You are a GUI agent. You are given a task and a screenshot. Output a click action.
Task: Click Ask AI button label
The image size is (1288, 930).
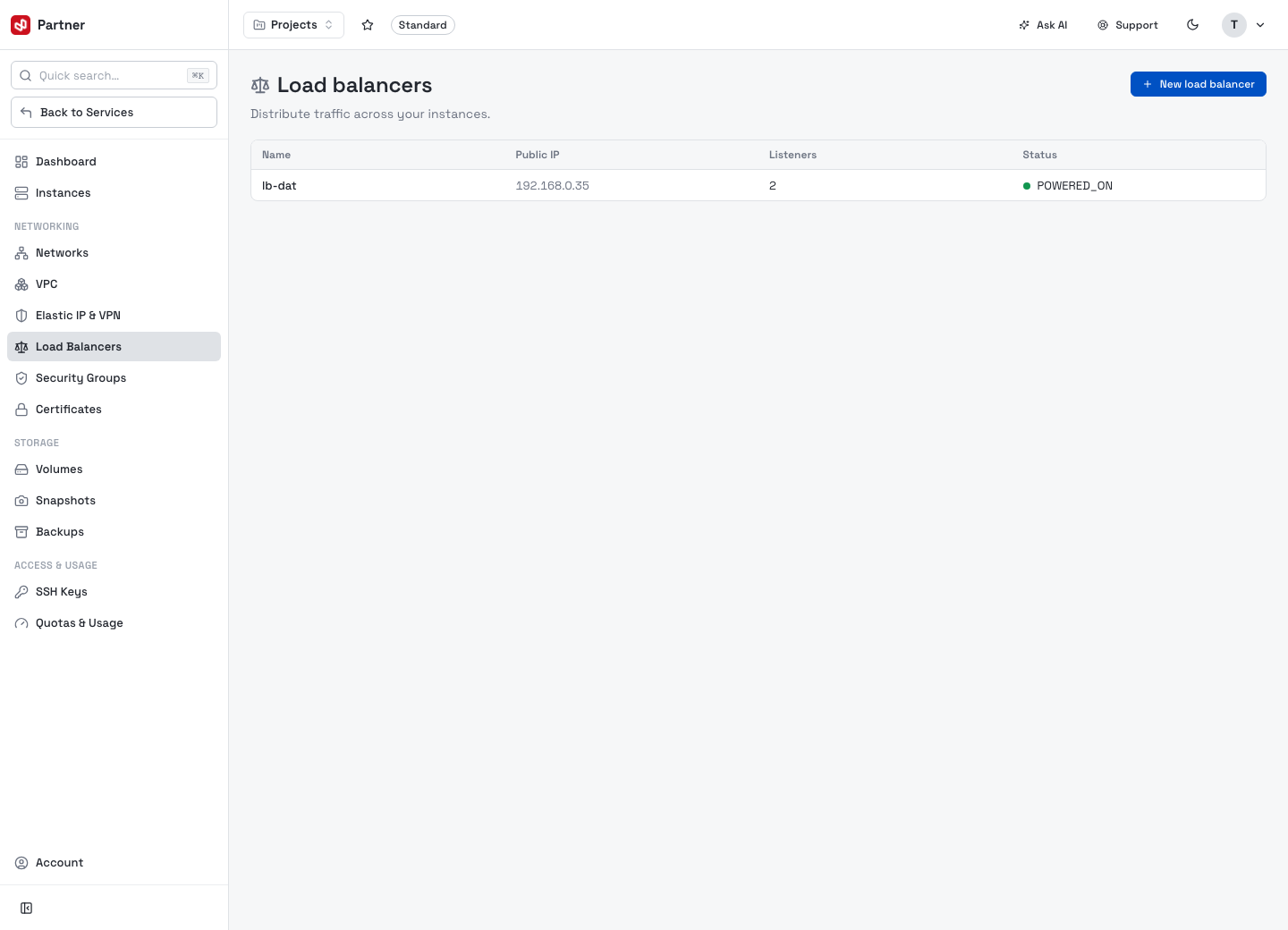click(1052, 25)
